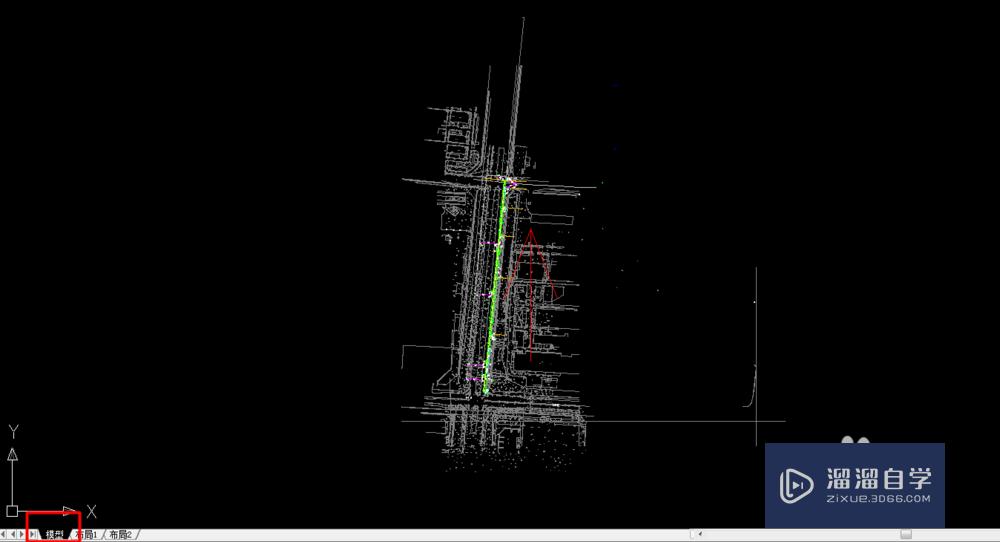Click the UCS origin square icon

pos(12,511)
